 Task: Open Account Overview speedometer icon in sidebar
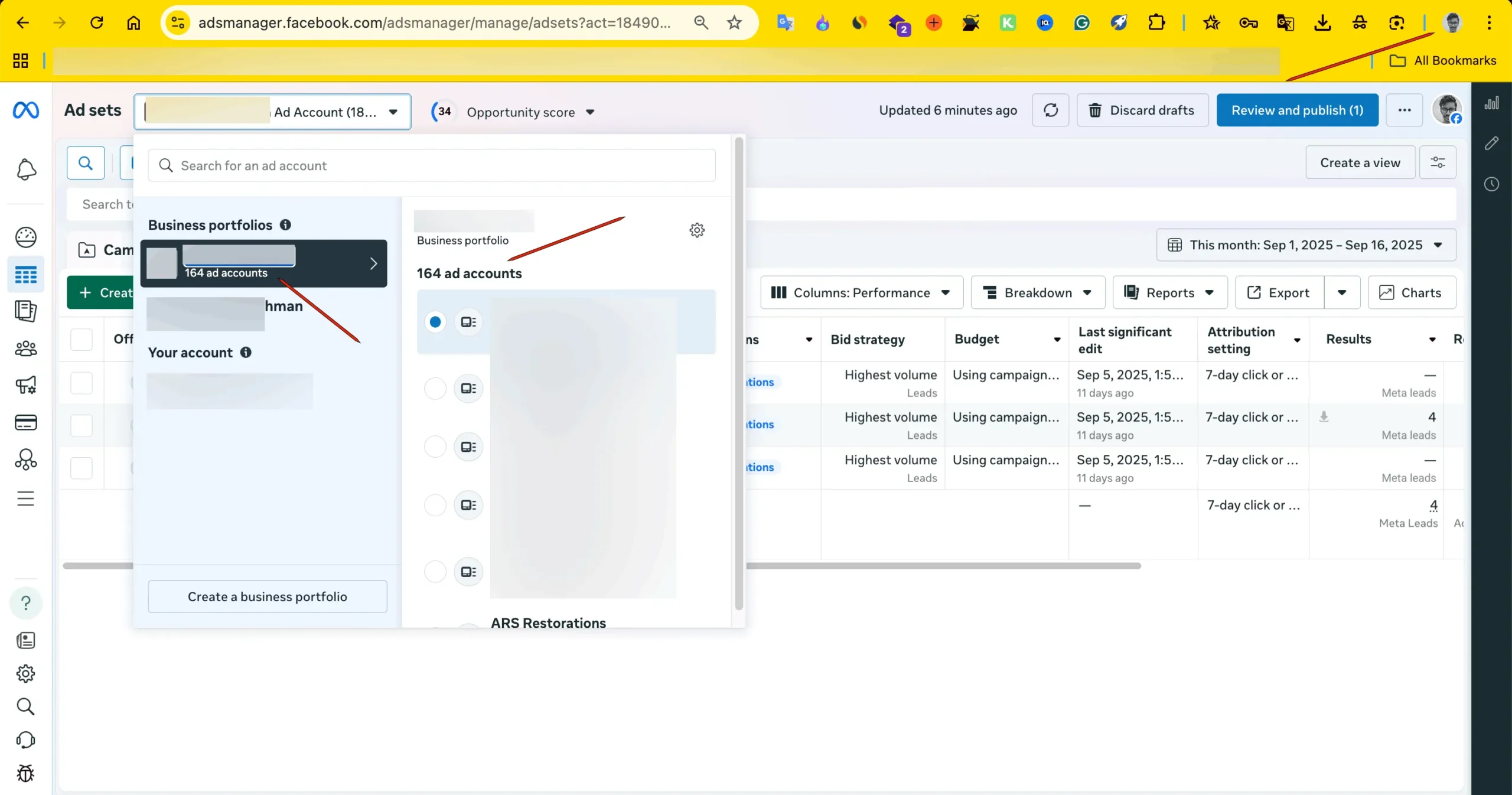click(25, 236)
